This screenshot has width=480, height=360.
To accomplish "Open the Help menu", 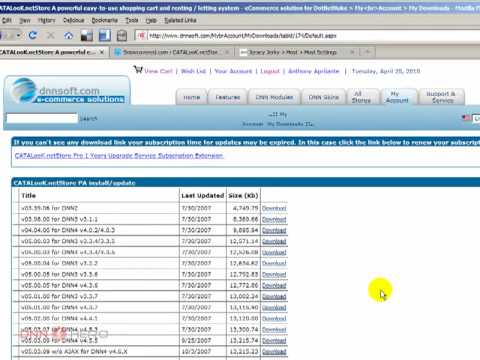I will click(151, 20).
